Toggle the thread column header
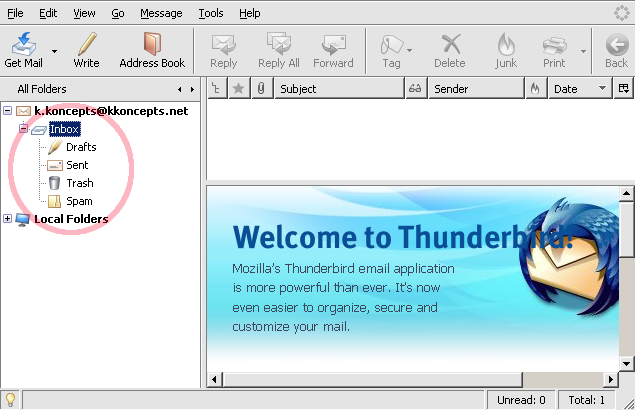The image size is (635, 410). pyautogui.click(x=217, y=88)
